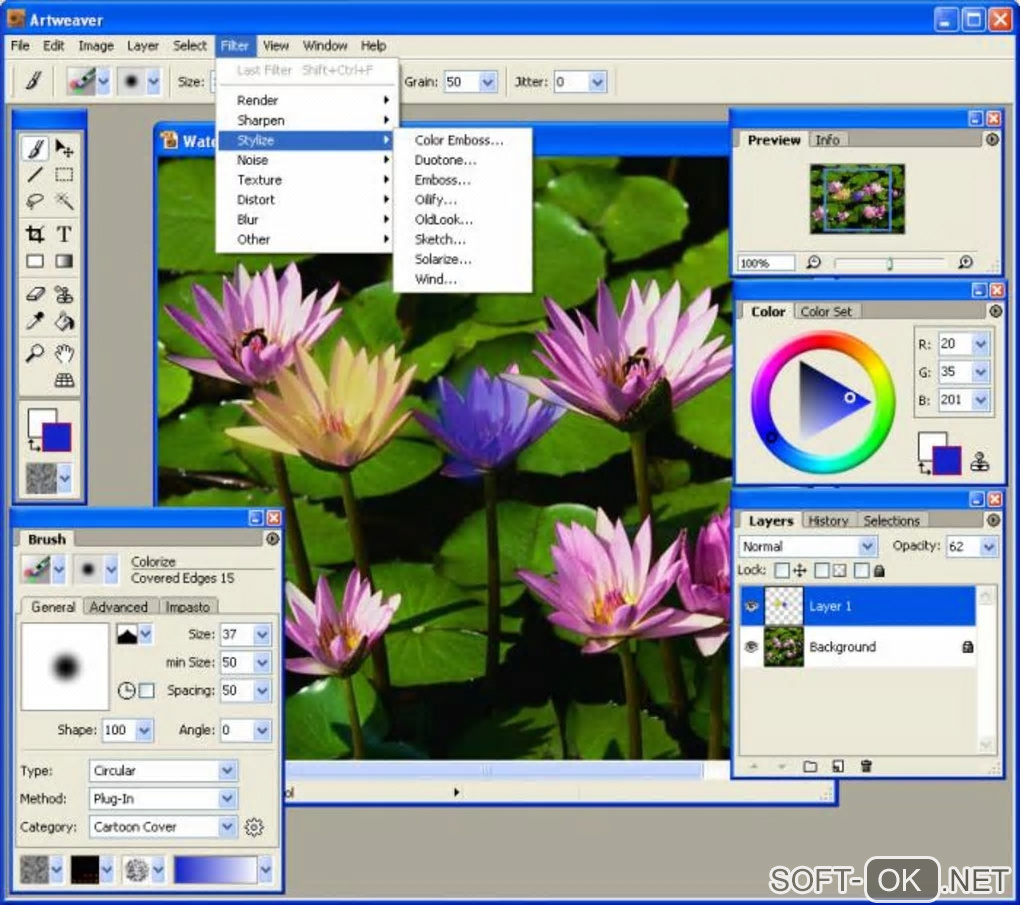Select the Text tool

click(64, 234)
